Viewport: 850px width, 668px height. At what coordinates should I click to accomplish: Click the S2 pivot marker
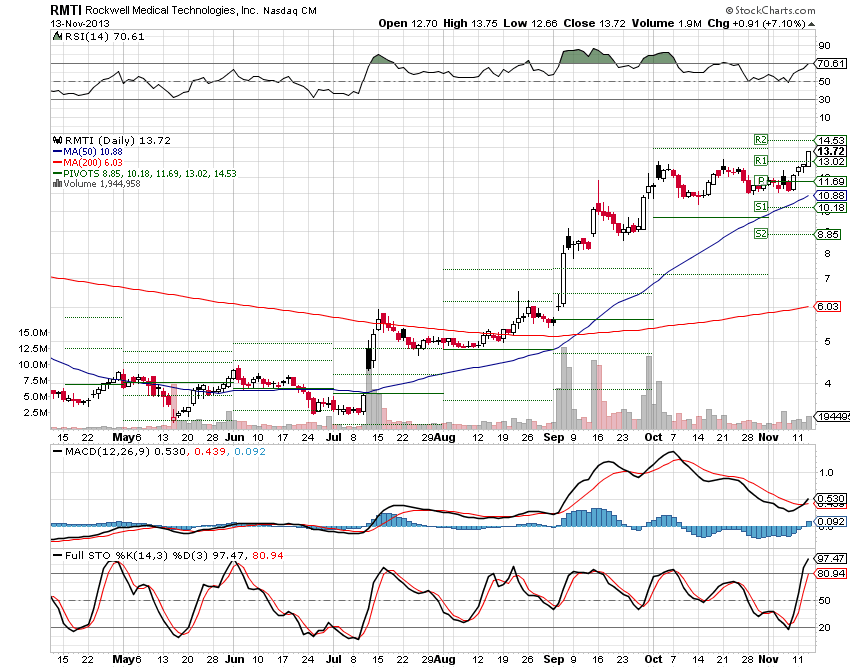click(x=761, y=233)
